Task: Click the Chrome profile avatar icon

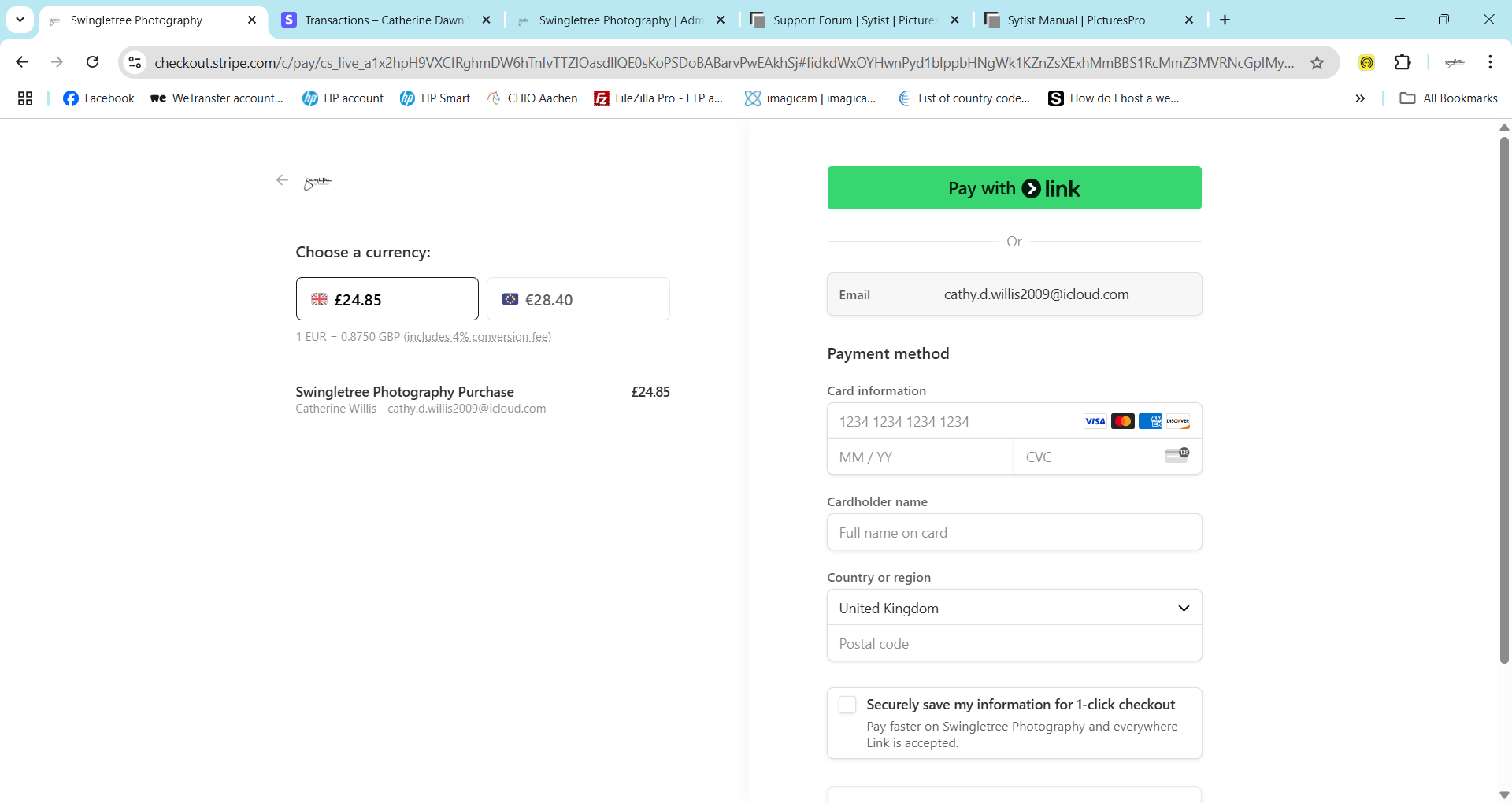Action: tap(1455, 62)
